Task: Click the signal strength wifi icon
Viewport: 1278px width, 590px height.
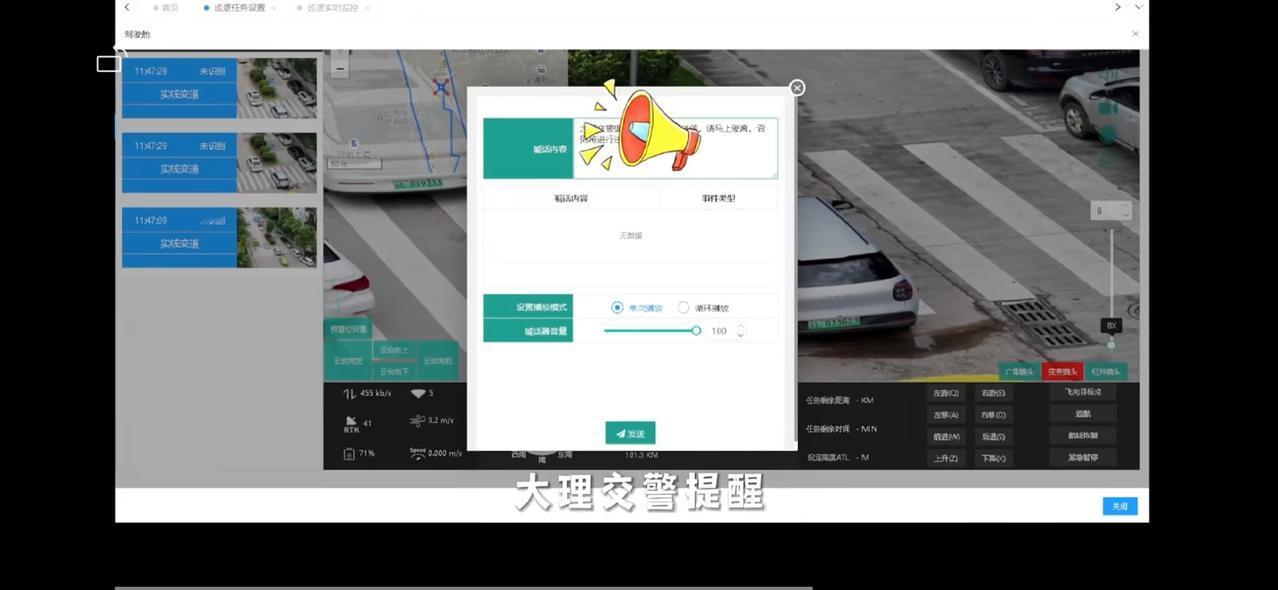Action: [x=418, y=394]
